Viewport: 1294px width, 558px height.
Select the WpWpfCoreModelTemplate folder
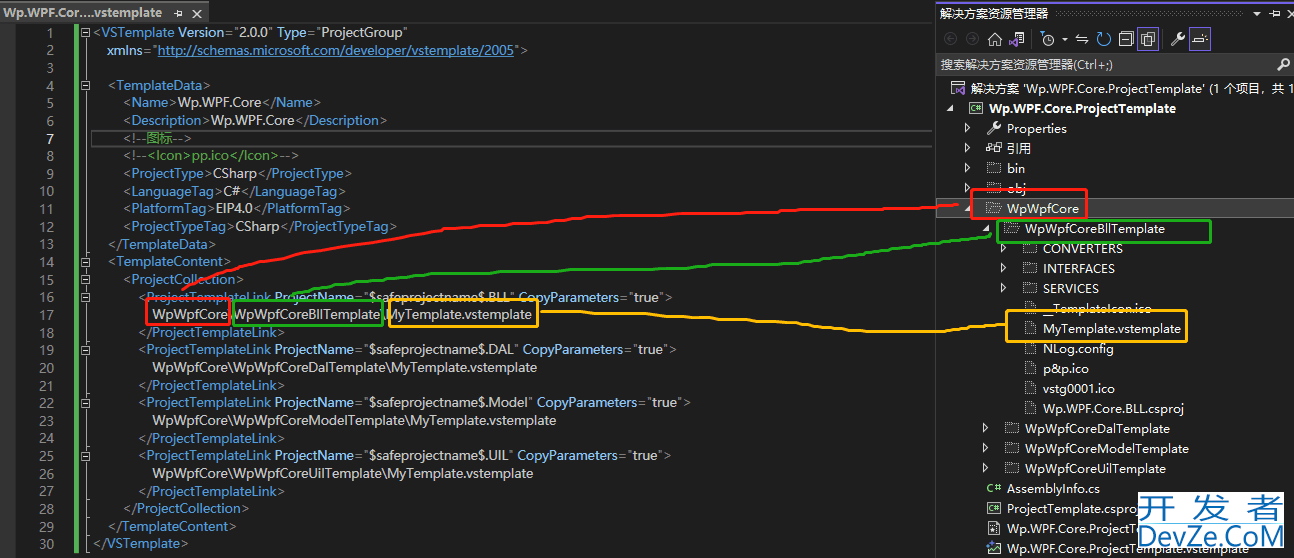point(1096,448)
